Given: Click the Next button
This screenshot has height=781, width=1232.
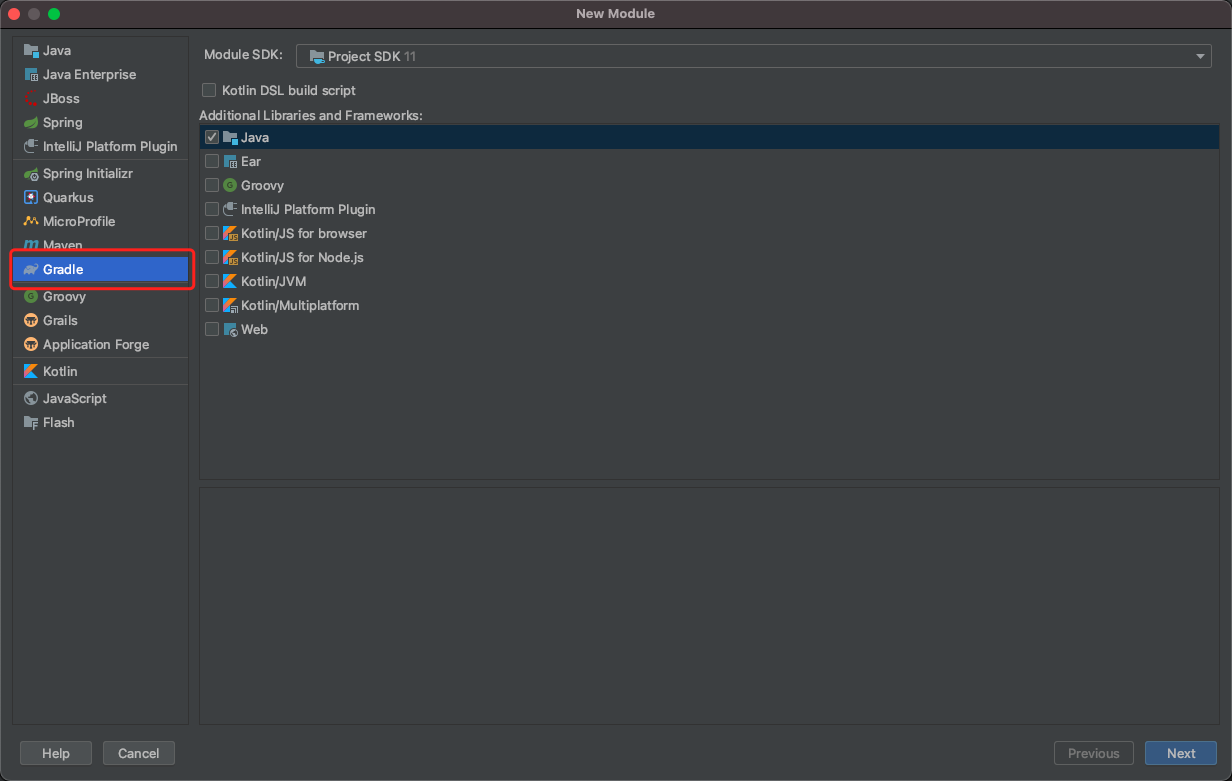Looking at the screenshot, I should [x=1181, y=753].
